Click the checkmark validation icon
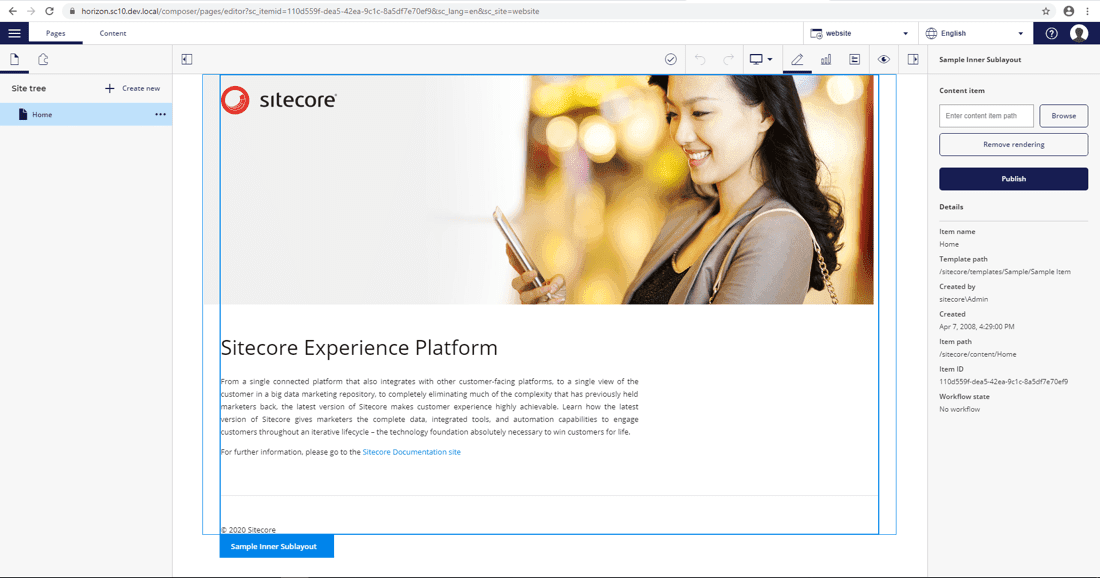The width and height of the screenshot is (1100, 578). coord(671,60)
